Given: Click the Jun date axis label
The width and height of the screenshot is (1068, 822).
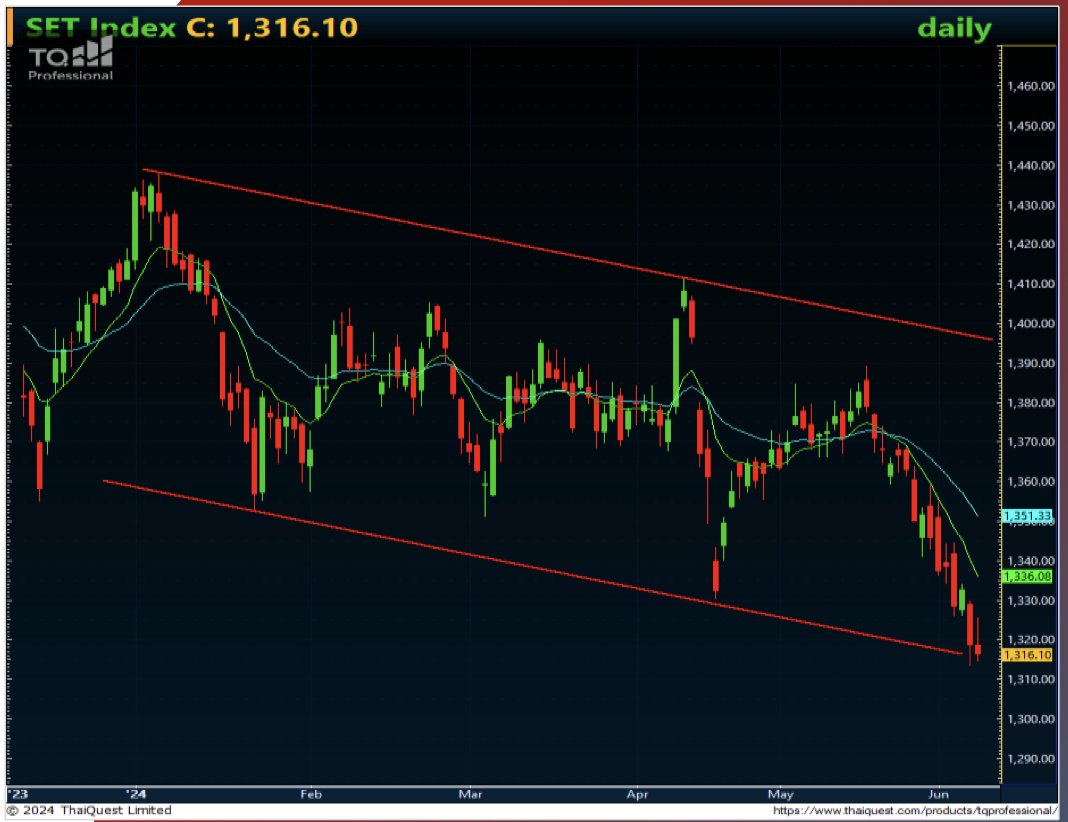Looking at the screenshot, I should (939, 794).
